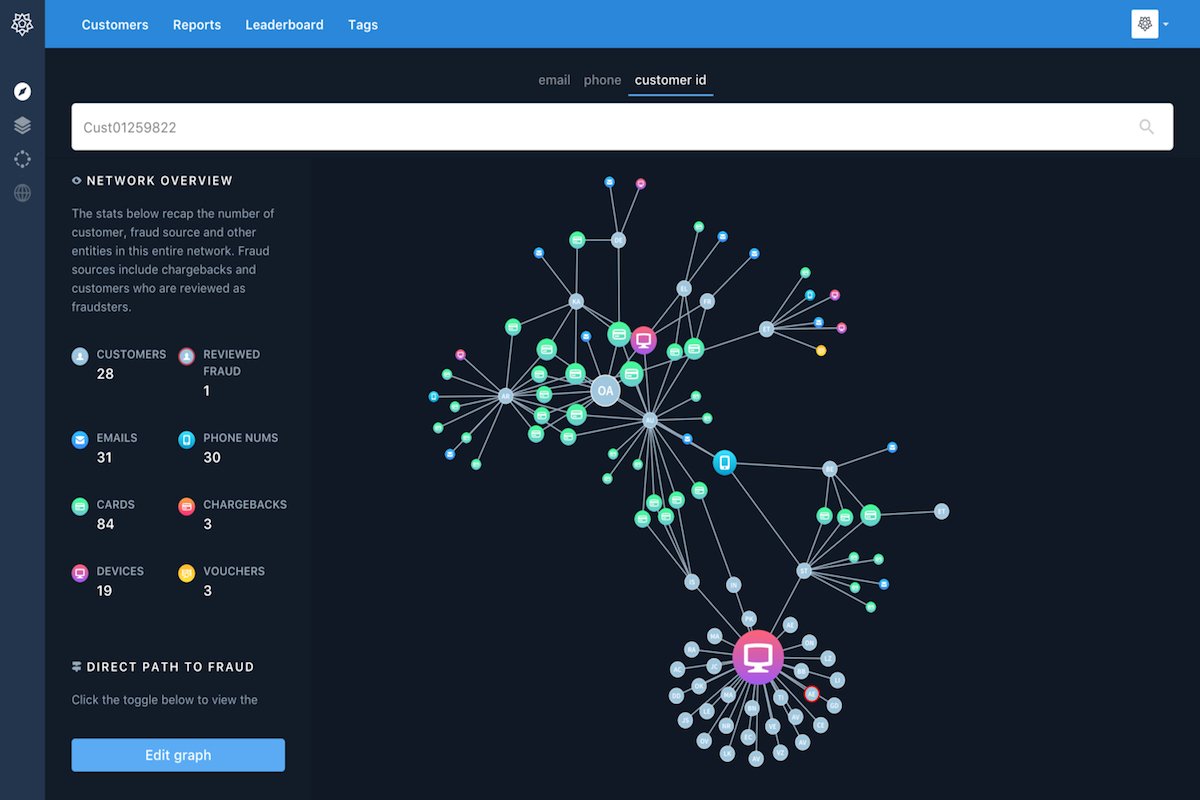Click the Chargebacks legend icon
Viewport: 1200px width, 800px height.
(x=186, y=506)
